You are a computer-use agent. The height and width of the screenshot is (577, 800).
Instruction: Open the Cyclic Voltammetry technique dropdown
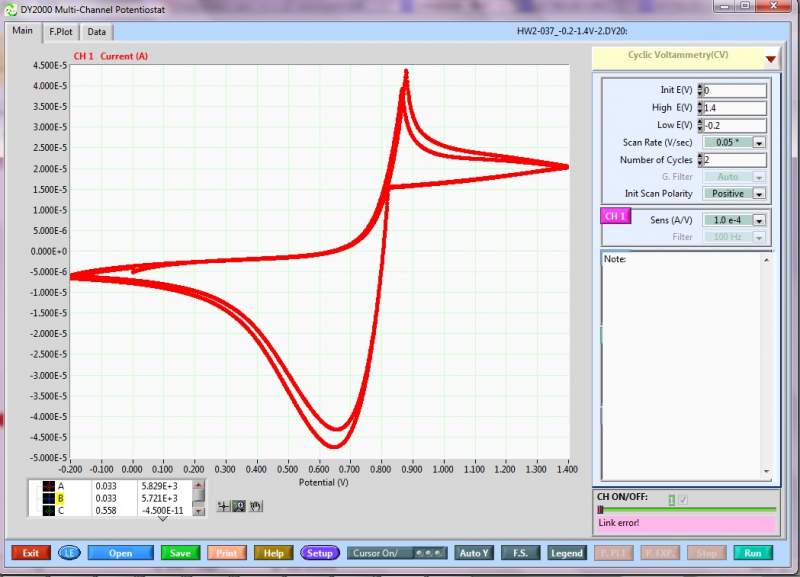tap(770, 59)
